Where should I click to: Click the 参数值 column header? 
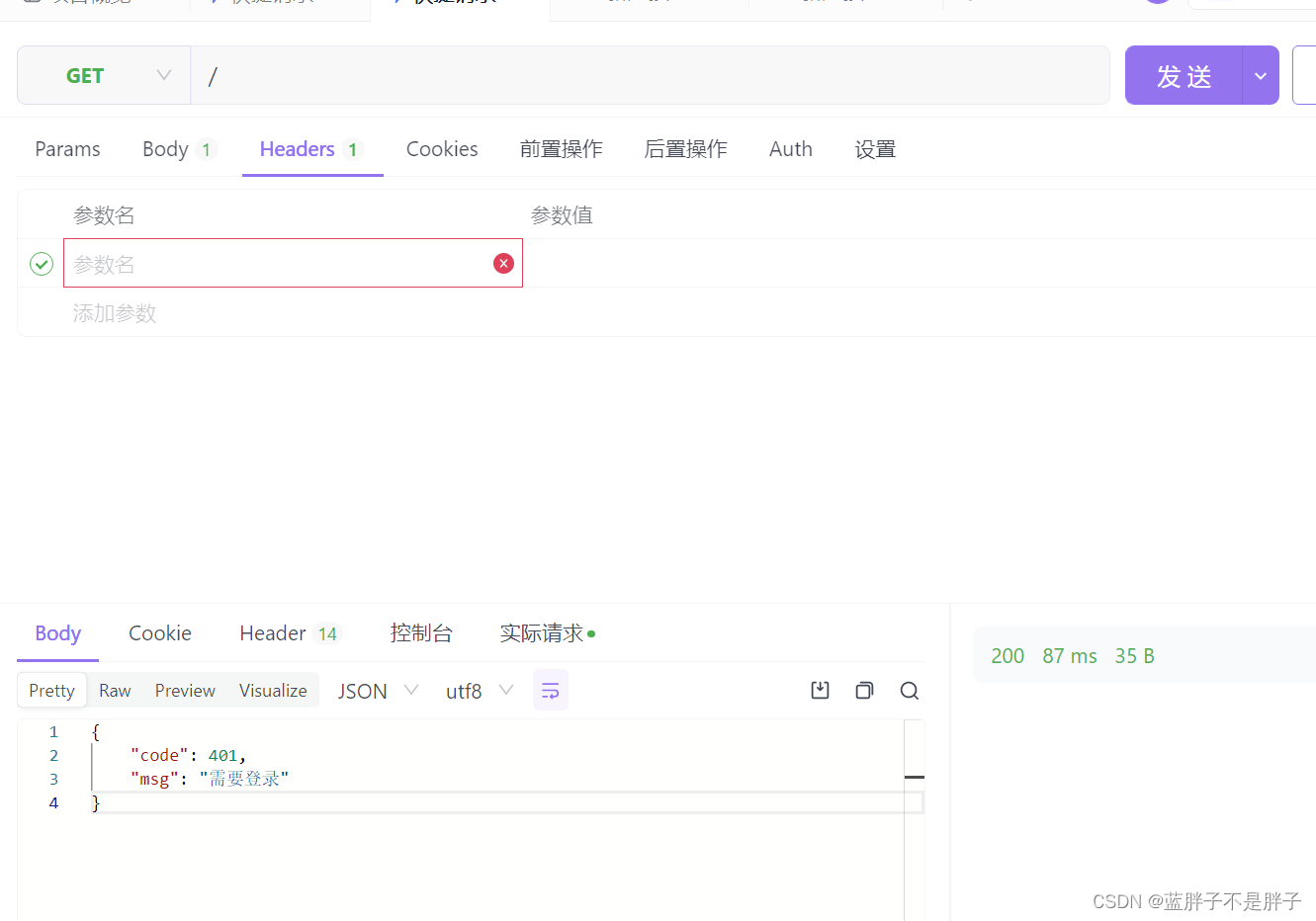[x=562, y=215]
